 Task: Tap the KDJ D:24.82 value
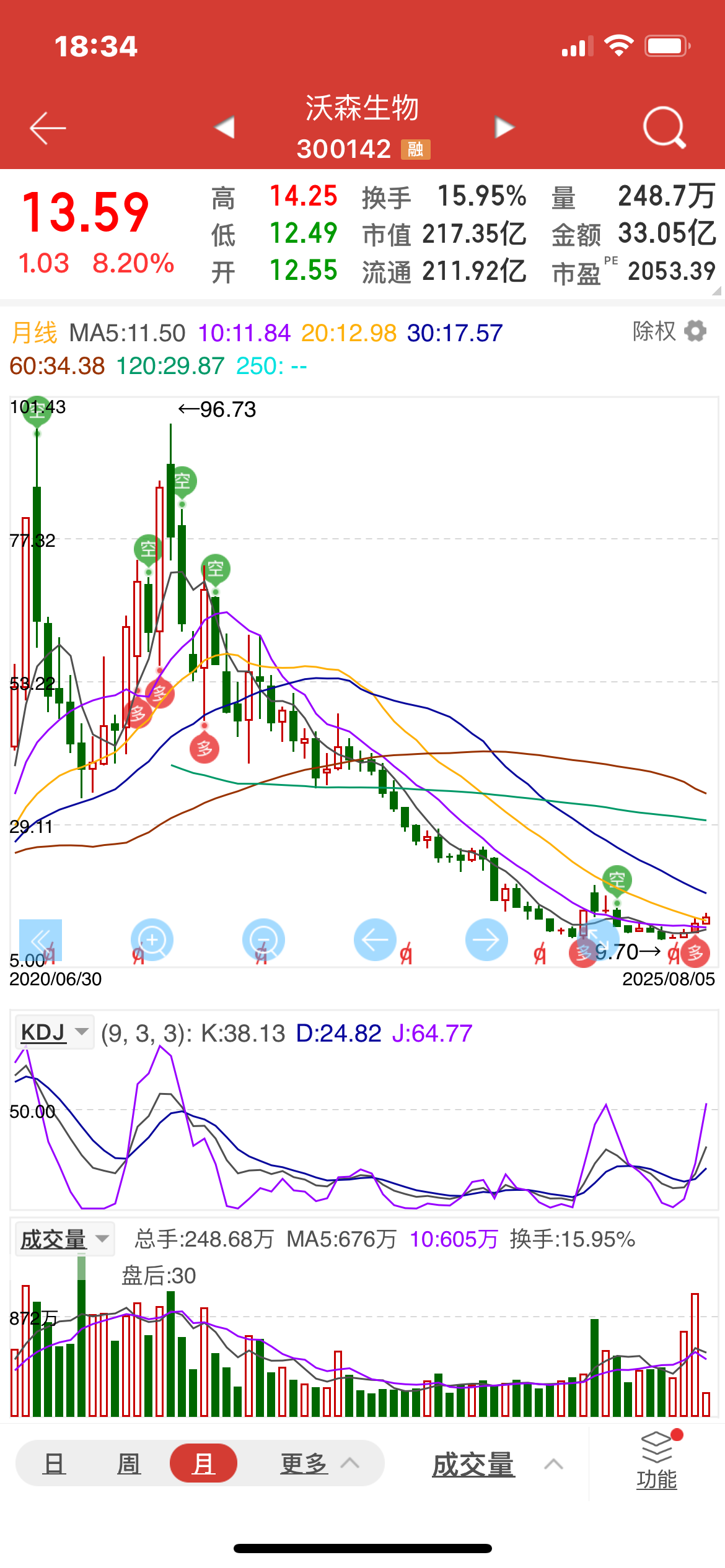point(338,1033)
